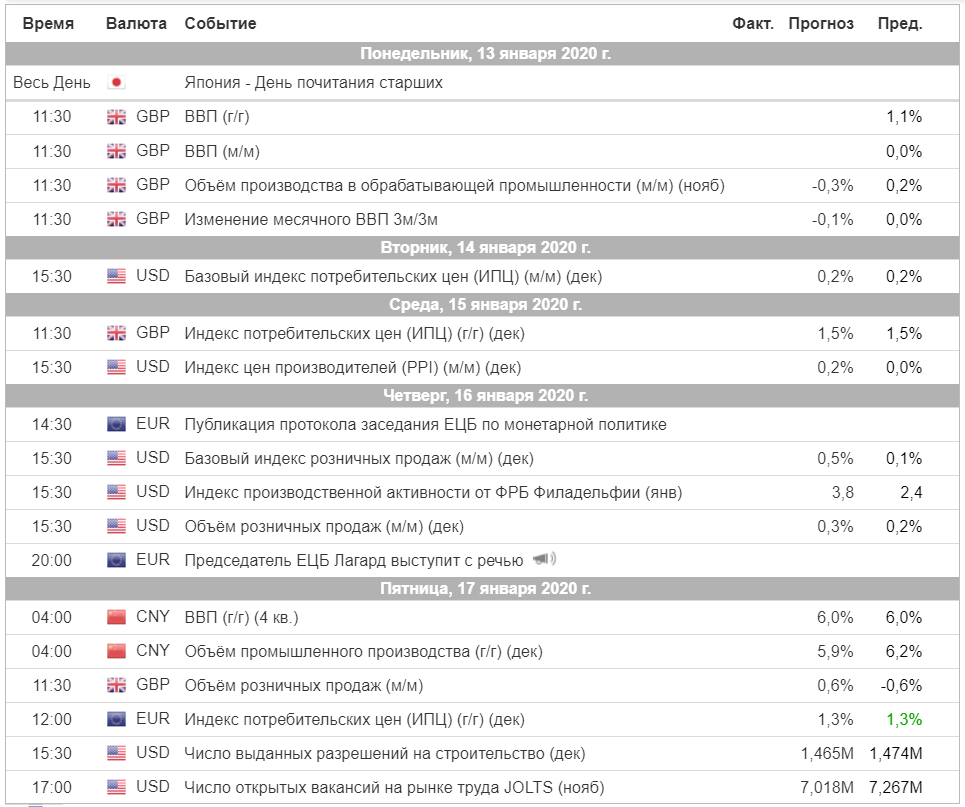
Task: Open the event Индекс цен производителей (PPI)
Action: (353, 367)
